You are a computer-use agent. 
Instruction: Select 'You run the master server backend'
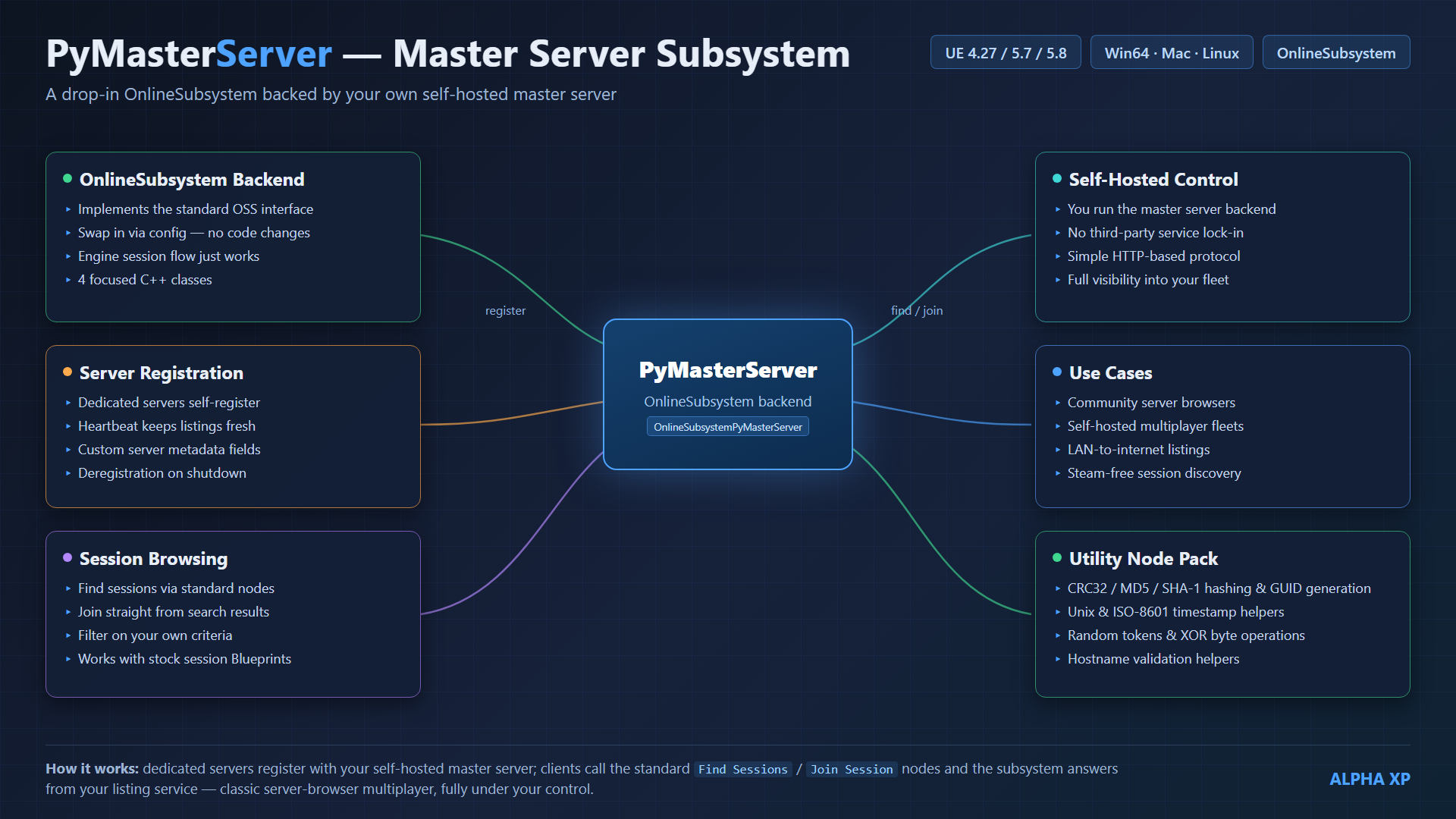point(1172,209)
